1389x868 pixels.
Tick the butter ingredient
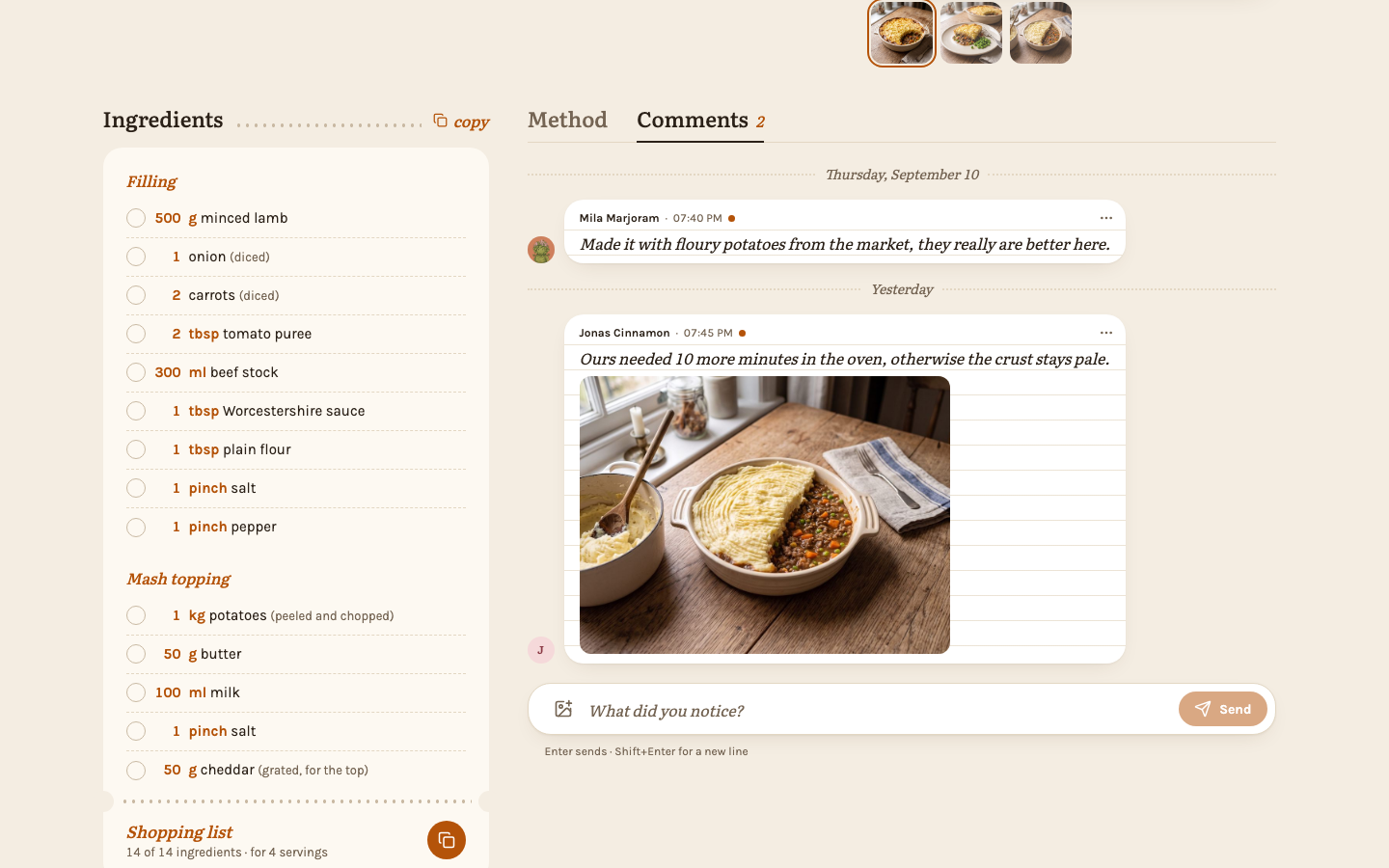[136, 654]
